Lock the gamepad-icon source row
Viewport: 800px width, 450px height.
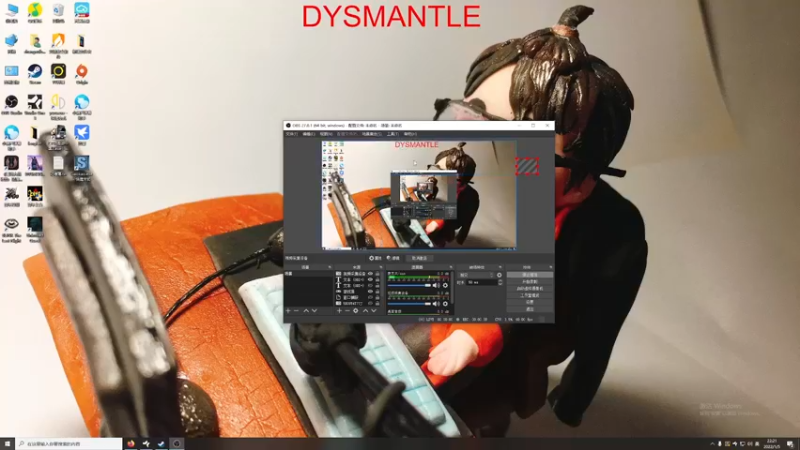tap(378, 291)
